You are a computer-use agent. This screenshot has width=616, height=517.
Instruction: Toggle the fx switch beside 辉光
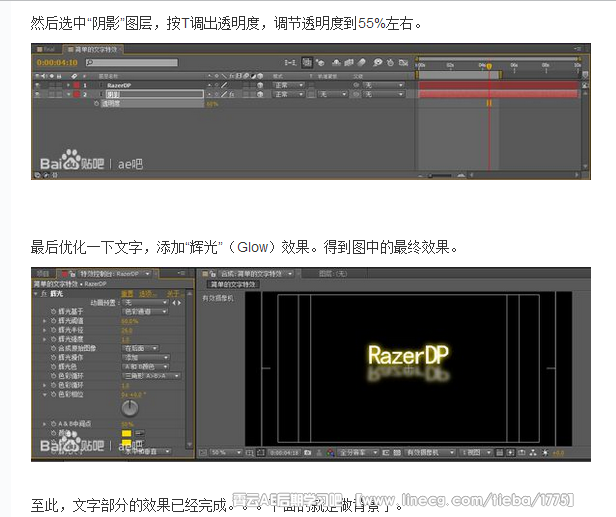click(44, 294)
